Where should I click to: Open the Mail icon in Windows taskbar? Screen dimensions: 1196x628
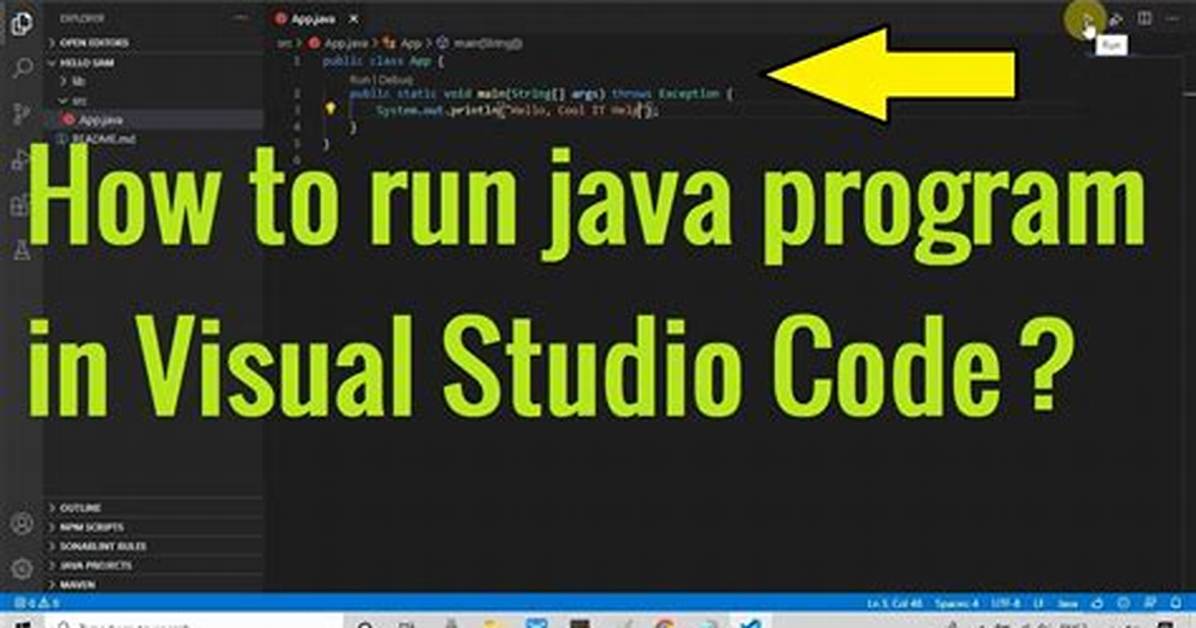(537, 623)
